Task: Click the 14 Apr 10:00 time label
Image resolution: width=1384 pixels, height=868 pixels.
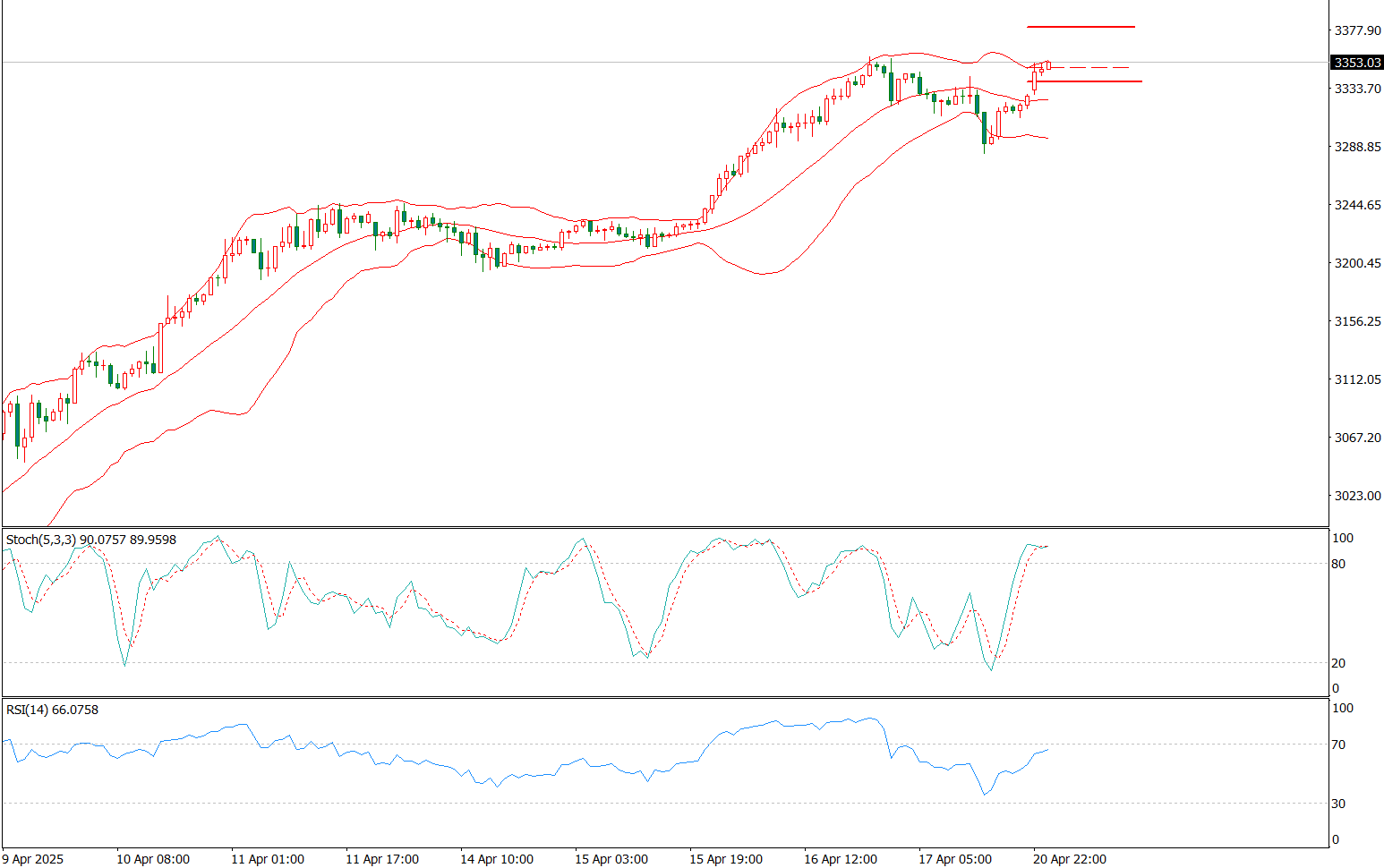Action: tap(496, 859)
